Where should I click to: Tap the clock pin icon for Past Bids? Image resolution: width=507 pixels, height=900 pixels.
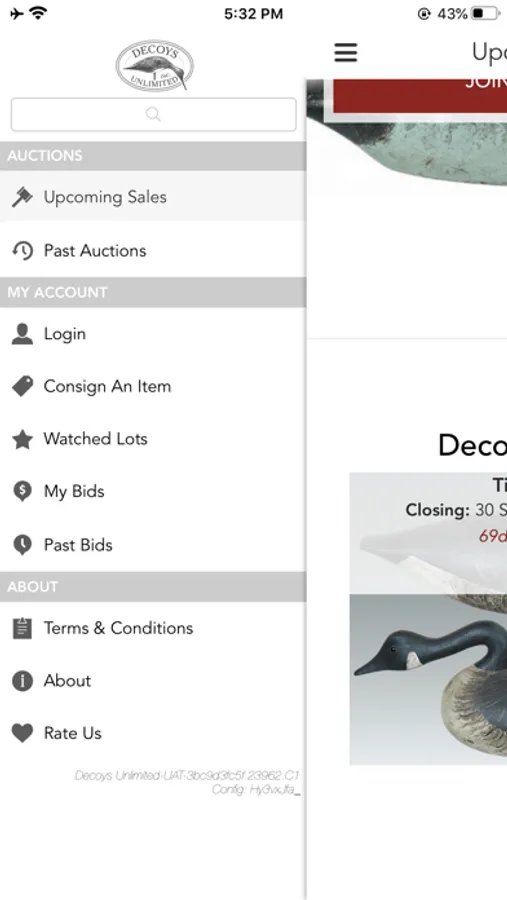[x=22, y=545]
